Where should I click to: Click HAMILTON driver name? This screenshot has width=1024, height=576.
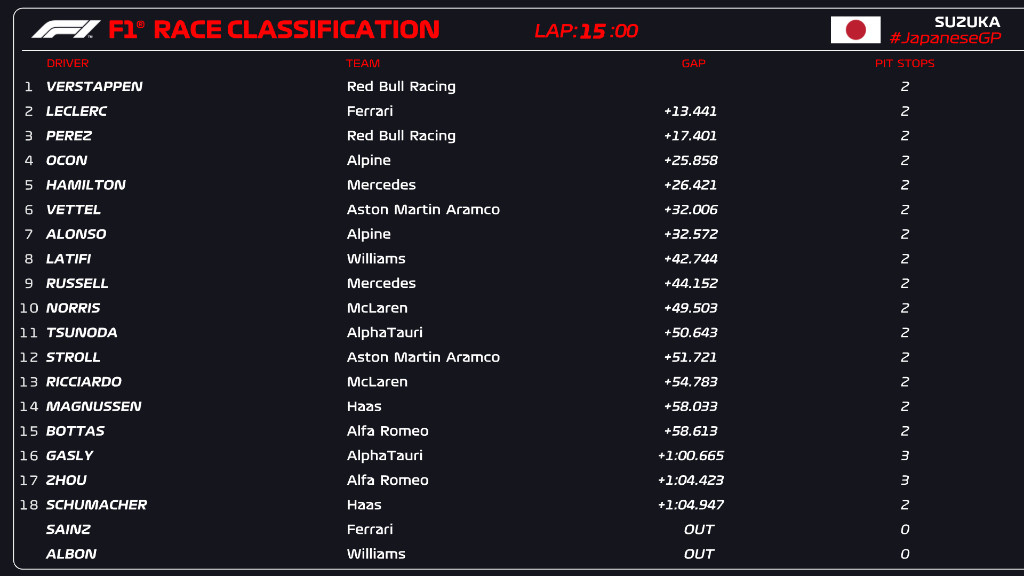(86, 185)
